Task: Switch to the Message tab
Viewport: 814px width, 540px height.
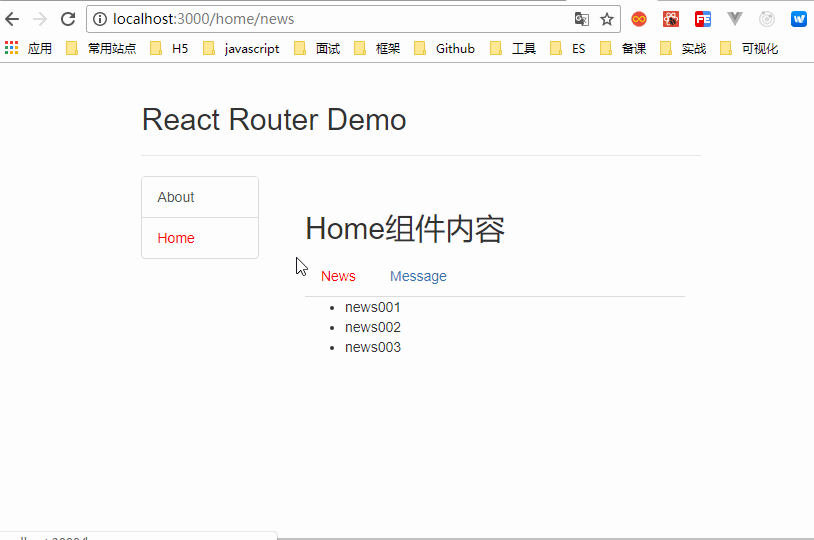Action: click(418, 276)
